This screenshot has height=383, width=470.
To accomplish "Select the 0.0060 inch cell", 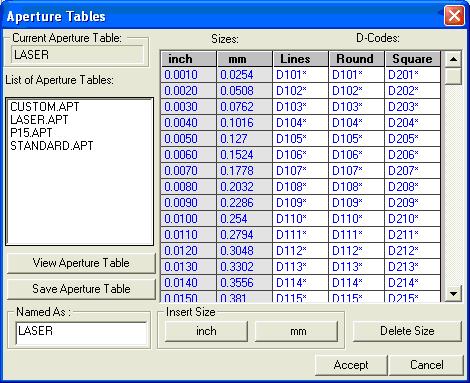I will pyautogui.click(x=189, y=155).
